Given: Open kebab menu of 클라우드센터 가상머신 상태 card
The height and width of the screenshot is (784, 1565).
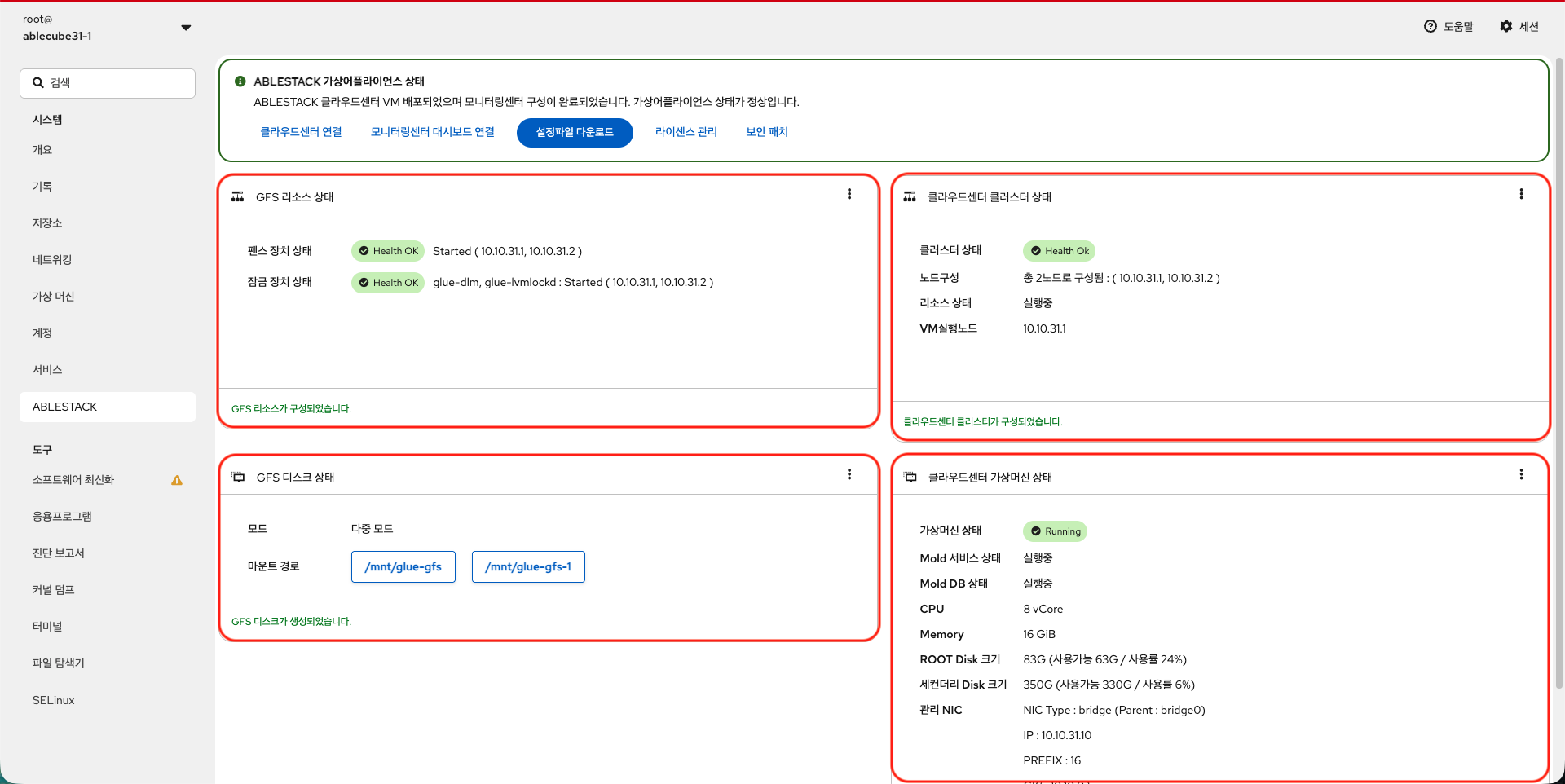Looking at the screenshot, I should click(x=1521, y=474).
